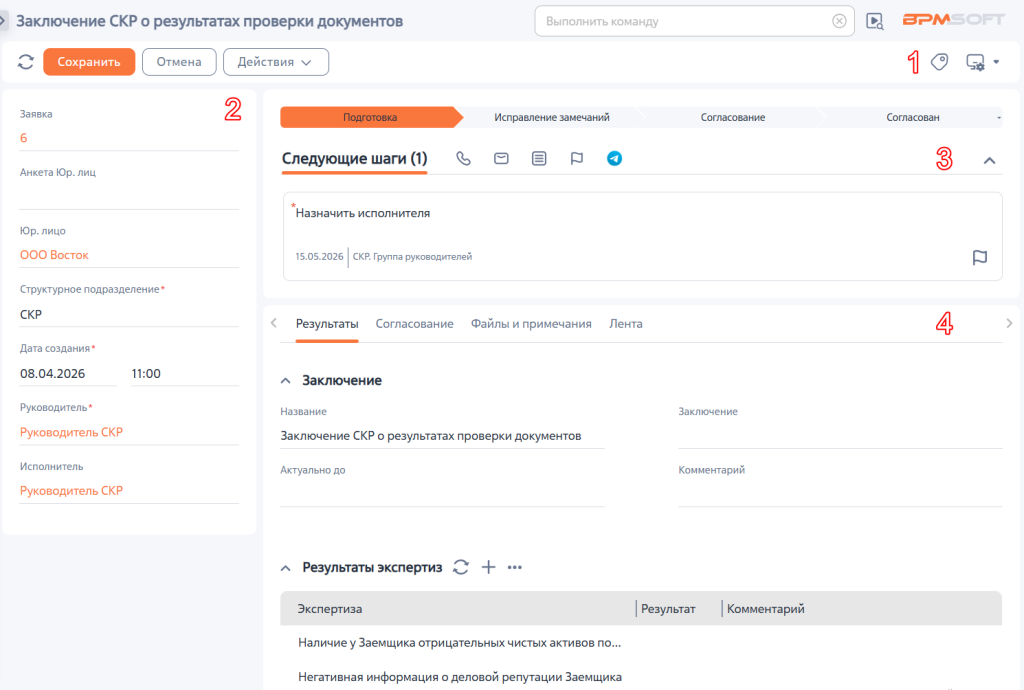Click the flag on Назначить исполнителя card

point(980,257)
